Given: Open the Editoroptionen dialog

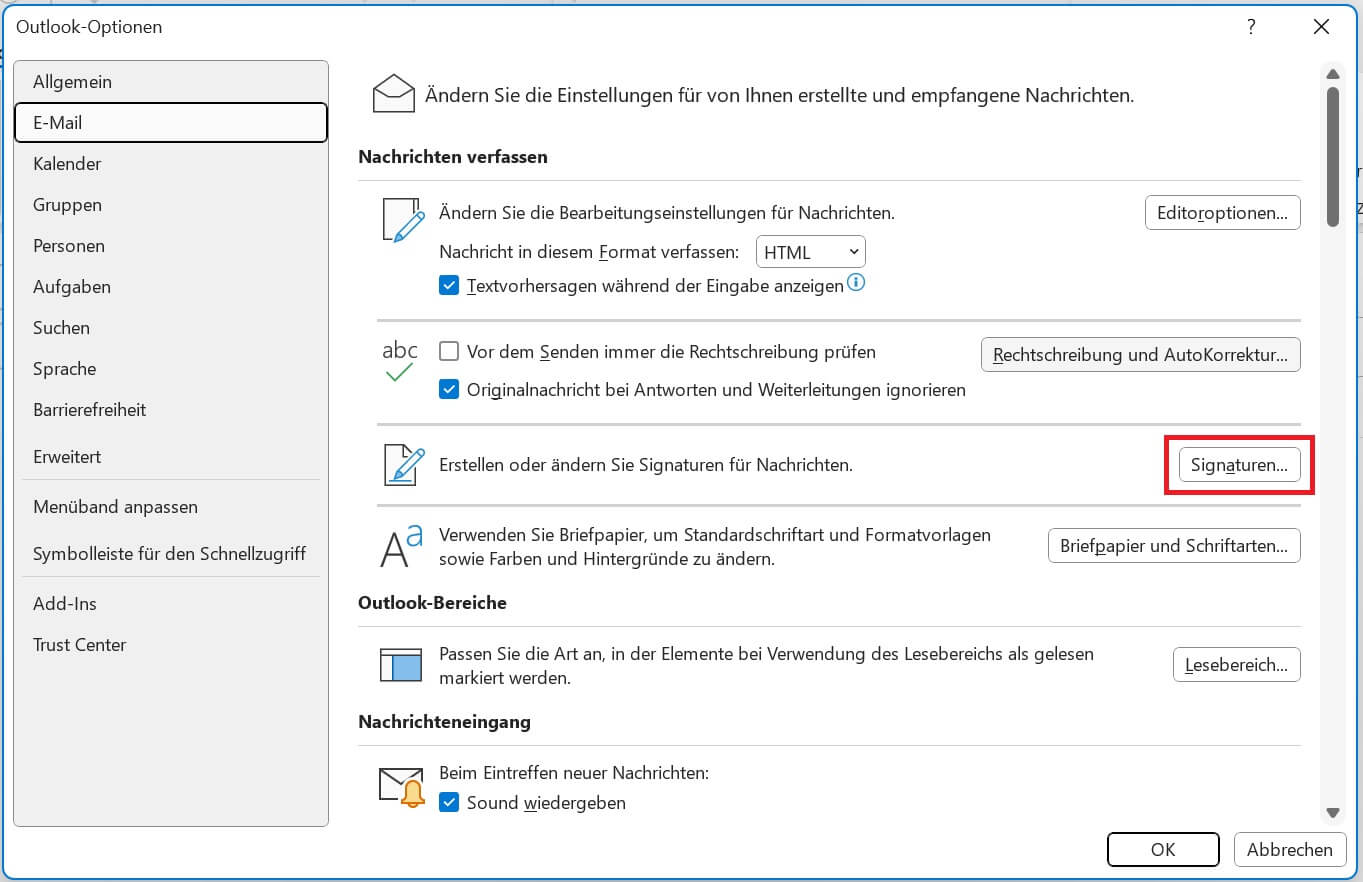Looking at the screenshot, I should click(x=1222, y=213).
